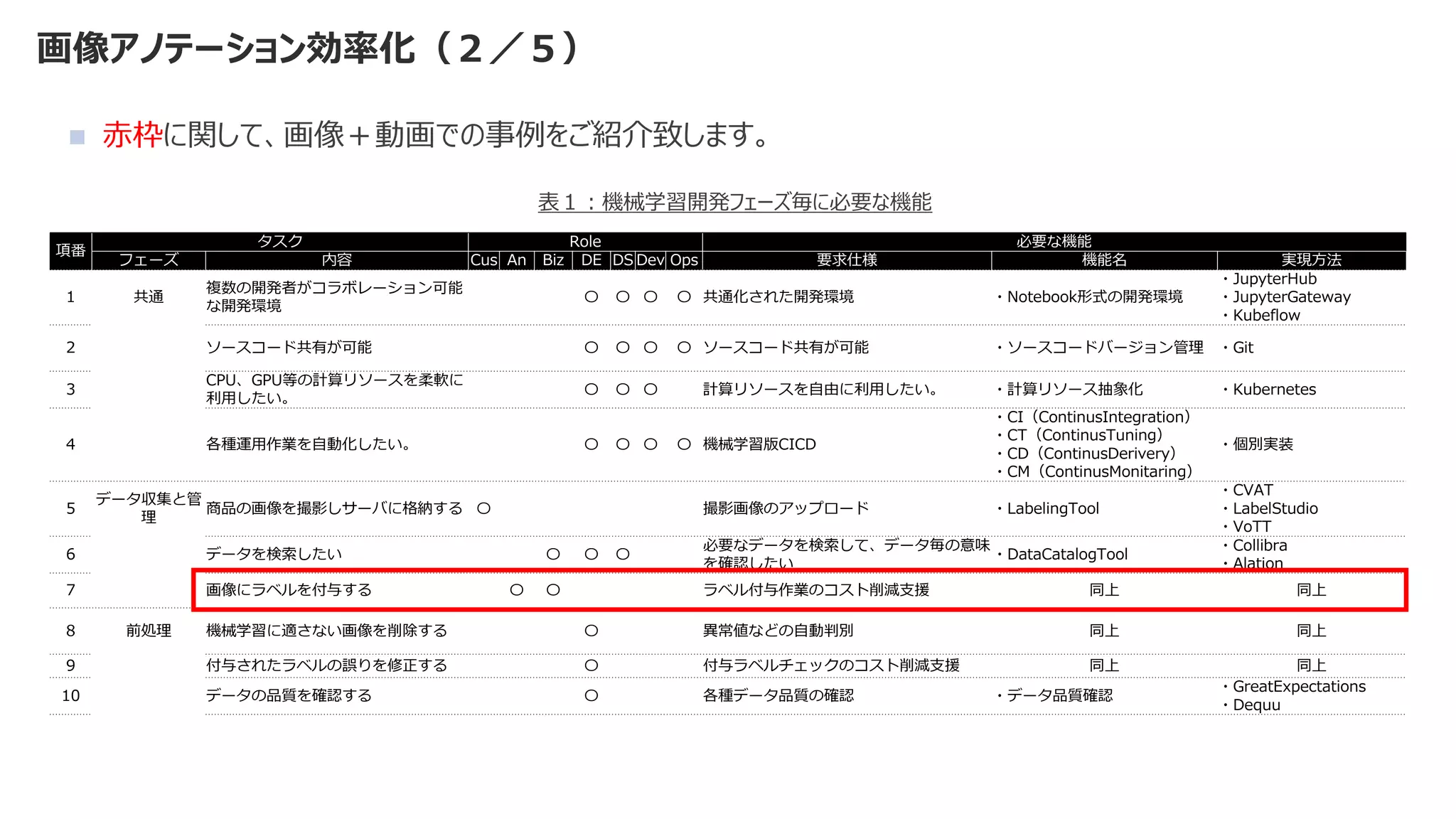Click the Kubernetes entry
The width and height of the screenshot is (1456, 819).
pos(1269,389)
